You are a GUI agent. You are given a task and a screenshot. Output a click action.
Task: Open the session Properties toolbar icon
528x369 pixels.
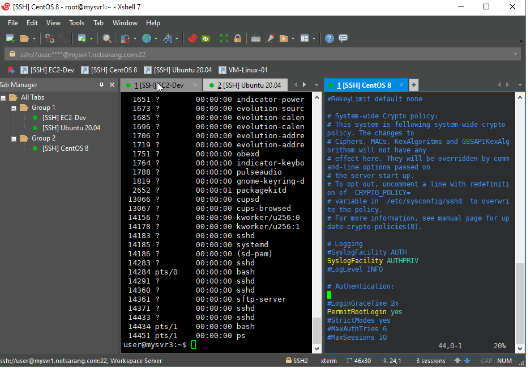[82, 38]
